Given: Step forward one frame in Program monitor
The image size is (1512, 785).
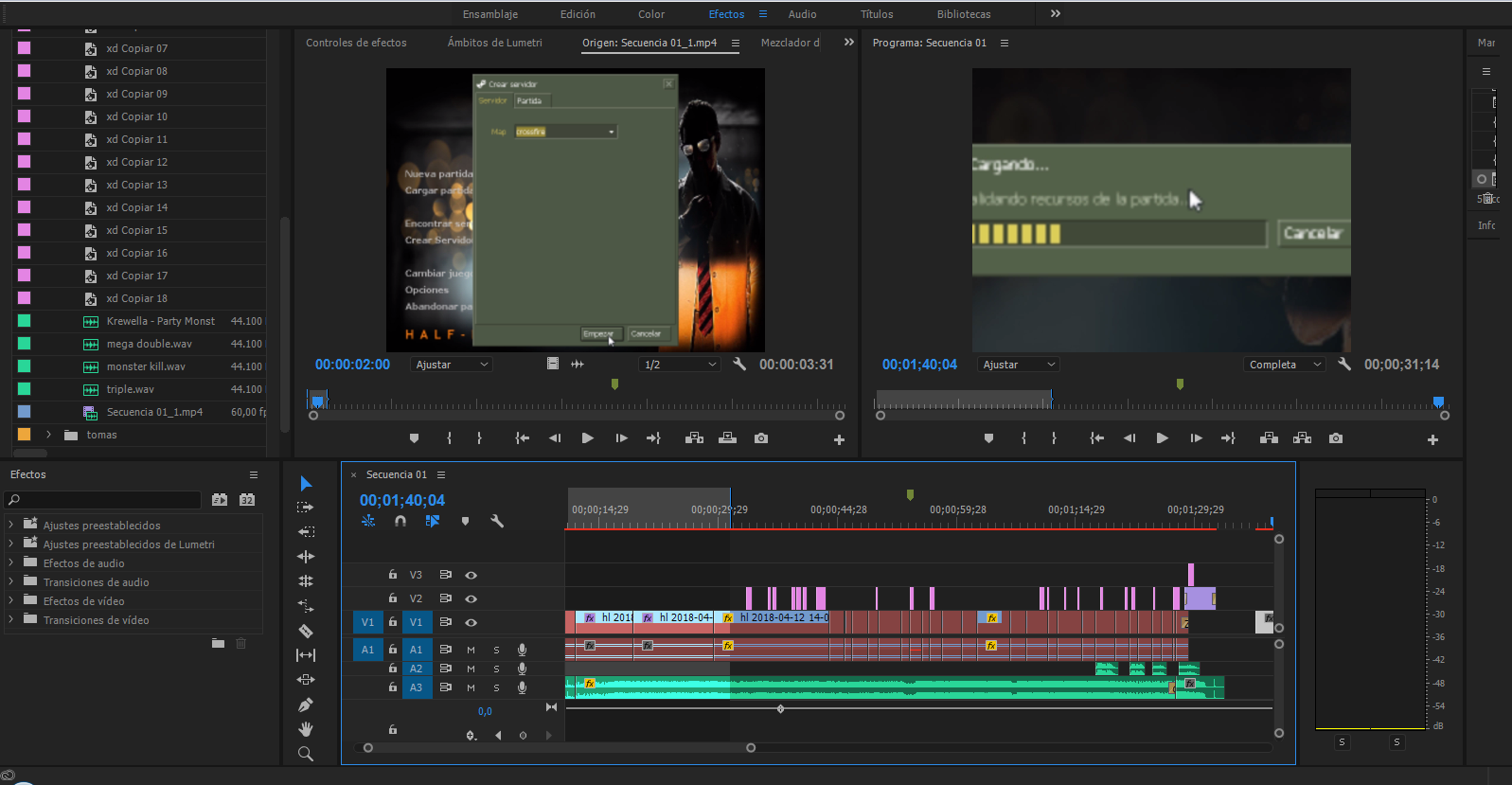Looking at the screenshot, I should click(x=1197, y=438).
